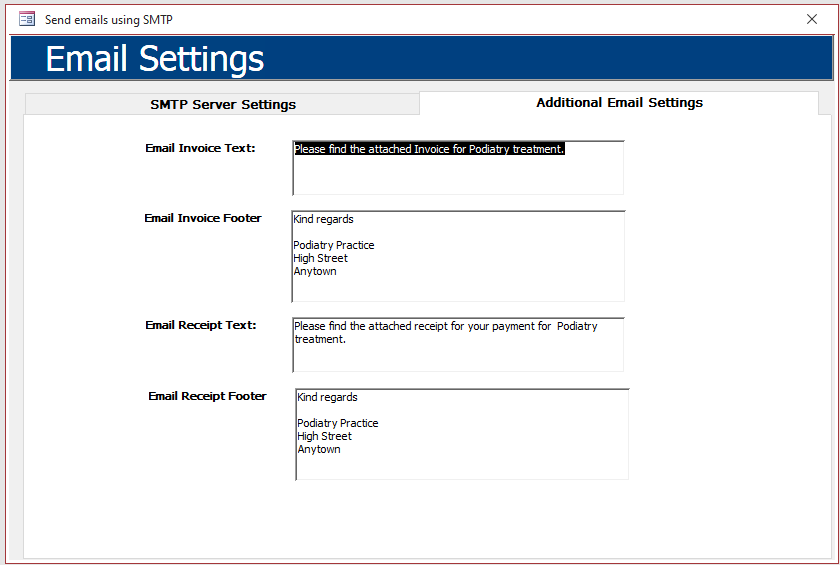
Task: Close the Send emails using SMTP window
Action: [812, 19]
